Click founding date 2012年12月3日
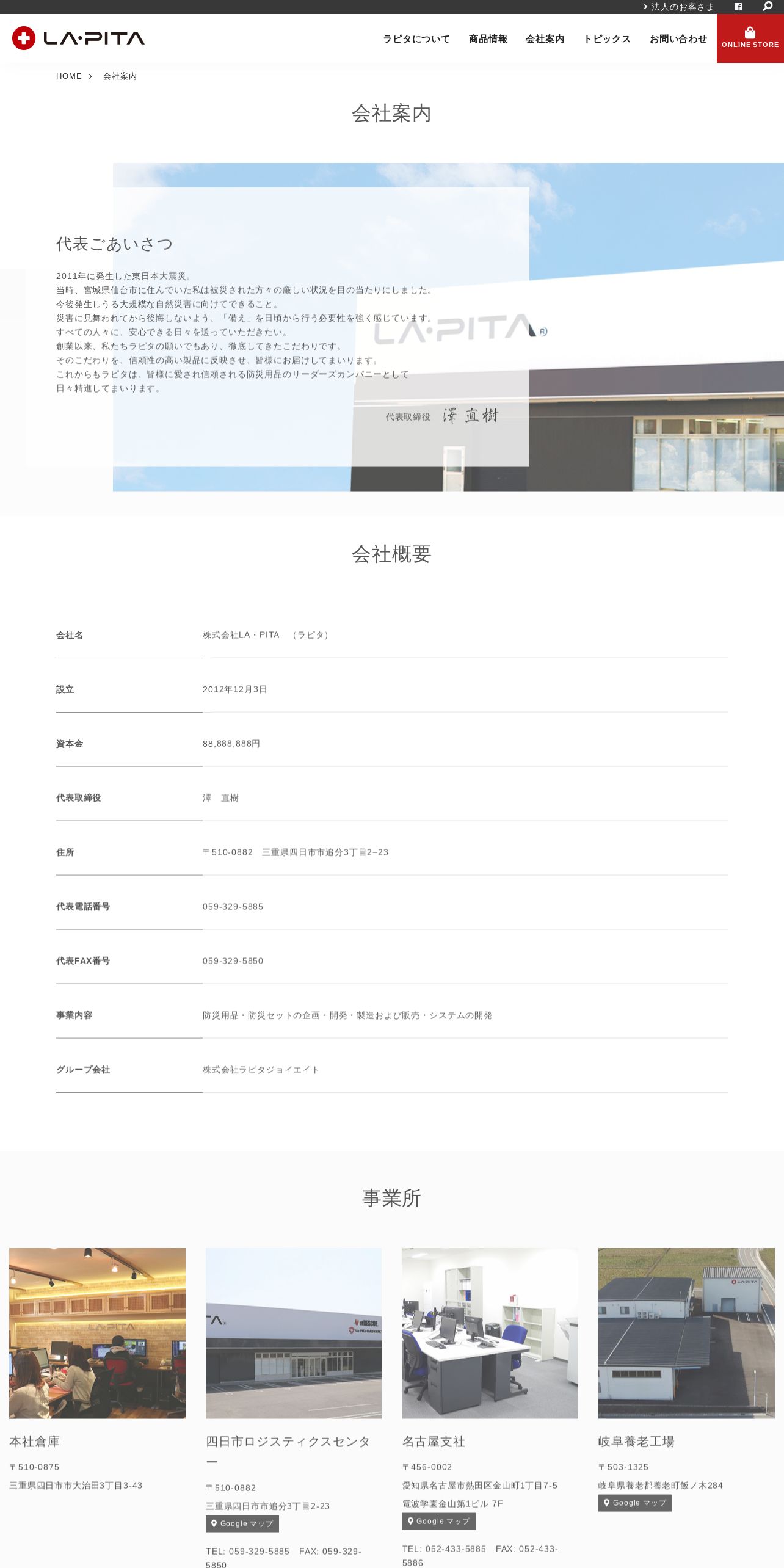The width and height of the screenshot is (784, 1568). (x=235, y=689)
